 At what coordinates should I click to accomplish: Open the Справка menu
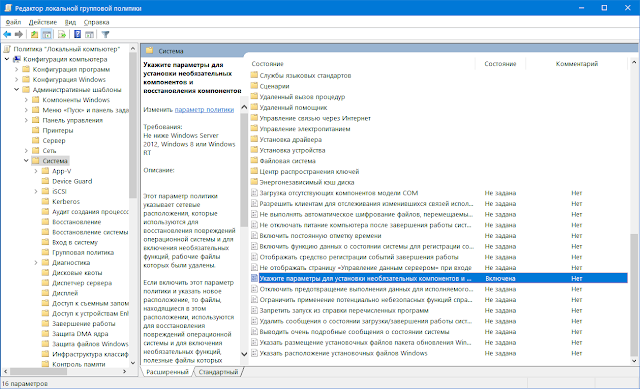96,22
